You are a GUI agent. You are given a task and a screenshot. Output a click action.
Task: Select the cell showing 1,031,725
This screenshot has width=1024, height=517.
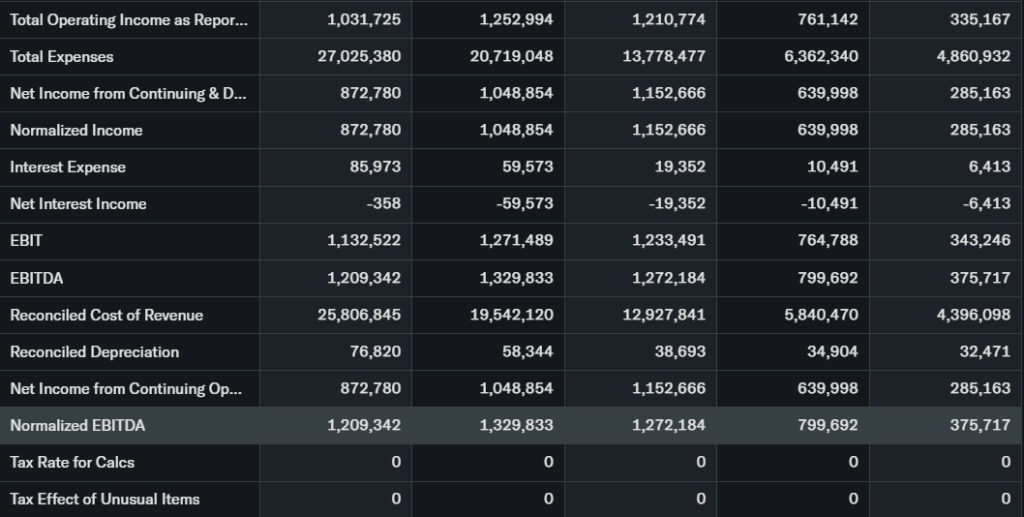[x=364, y=20]
